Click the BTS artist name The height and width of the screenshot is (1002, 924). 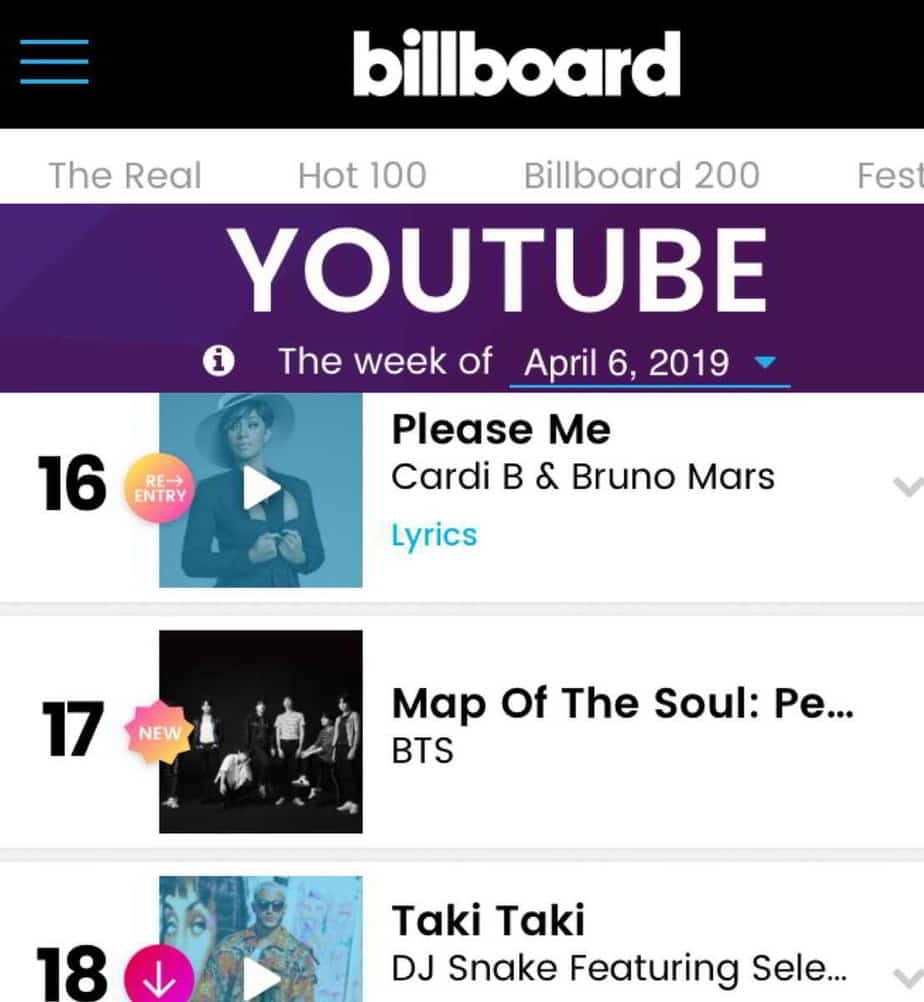click(x=422, y=750)
